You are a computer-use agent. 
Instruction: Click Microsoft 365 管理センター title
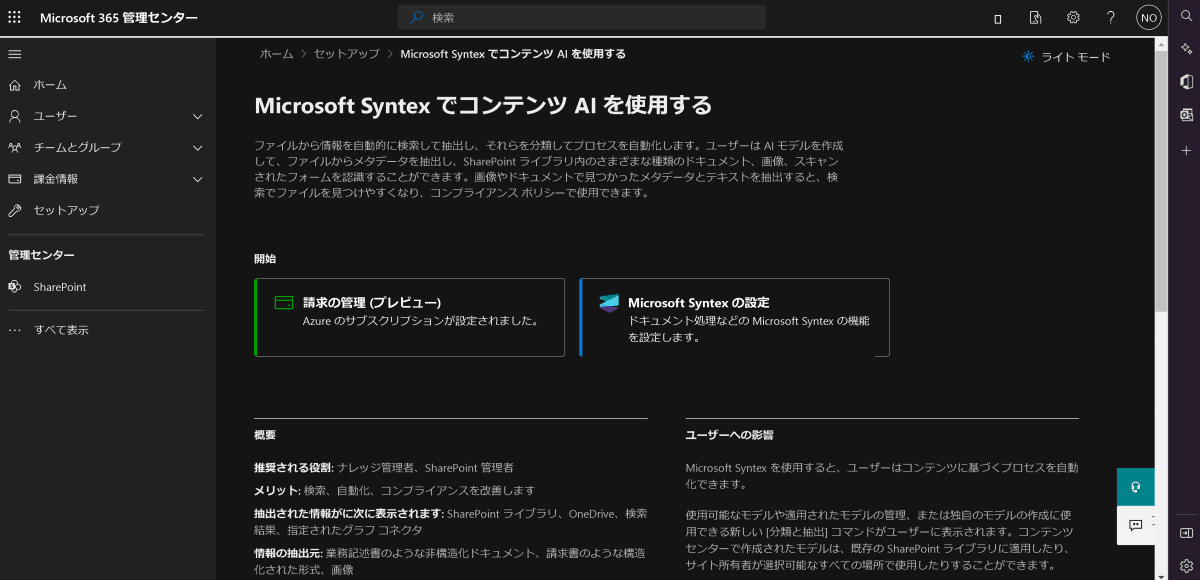click(119, 18)
